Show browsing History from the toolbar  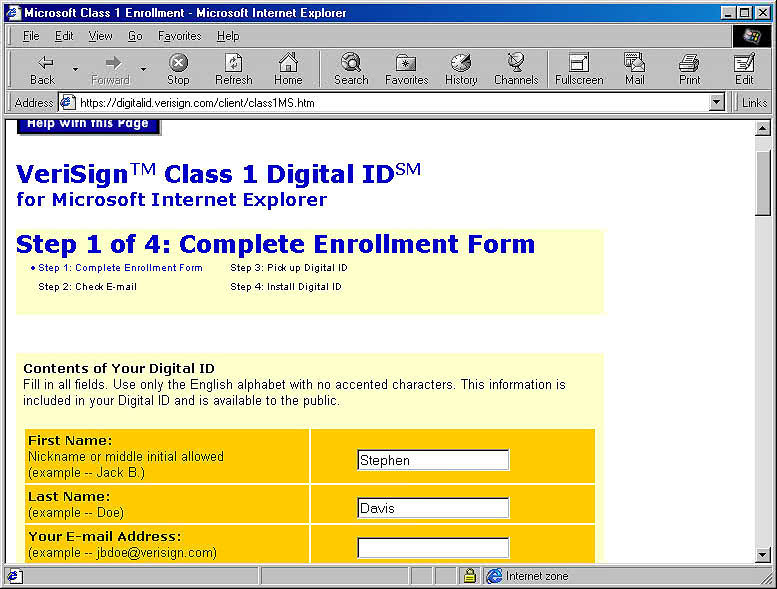[x=461, y=69]
